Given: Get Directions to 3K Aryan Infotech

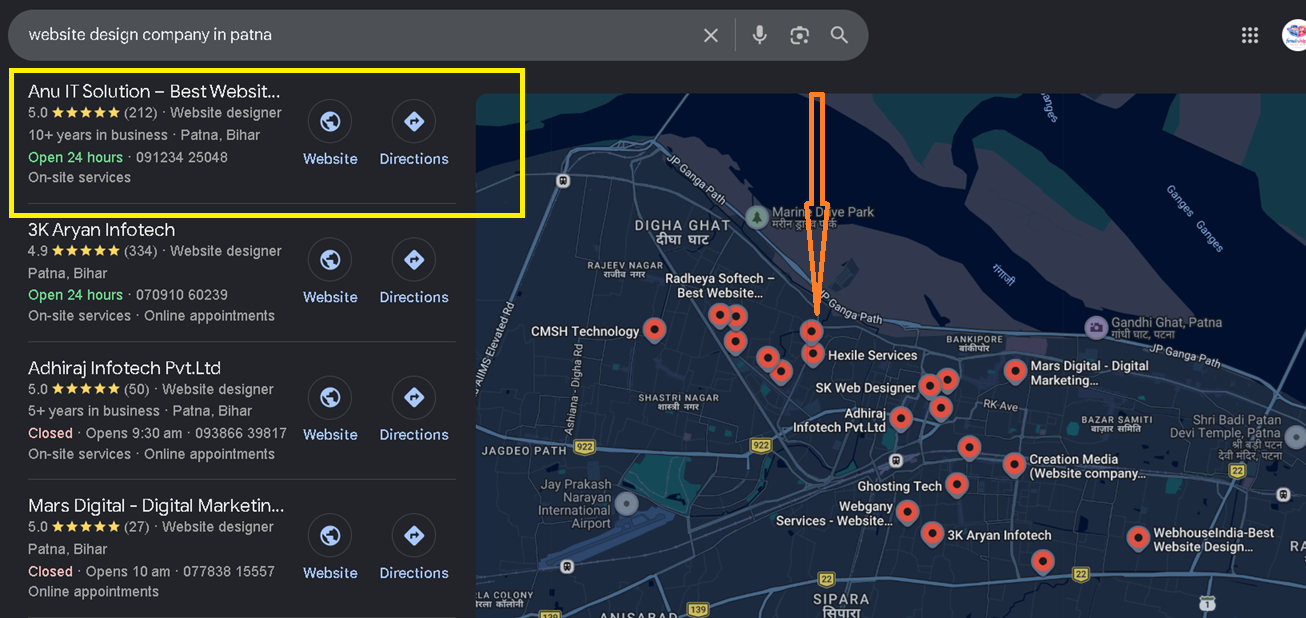Looking at the screenshot, I should (x=414, y=272).
